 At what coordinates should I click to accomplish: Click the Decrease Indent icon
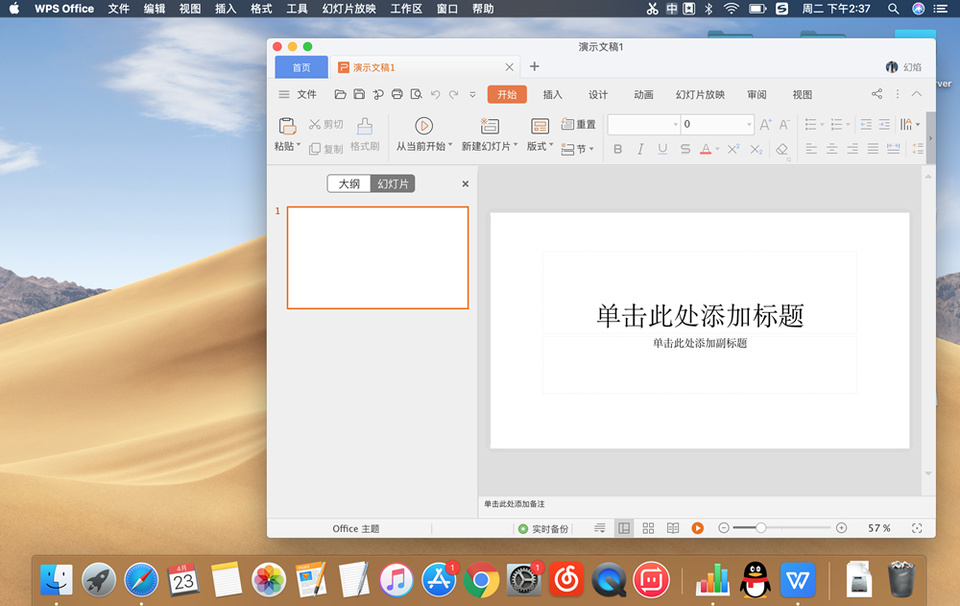pyautogui.click(x=866, y=125)
